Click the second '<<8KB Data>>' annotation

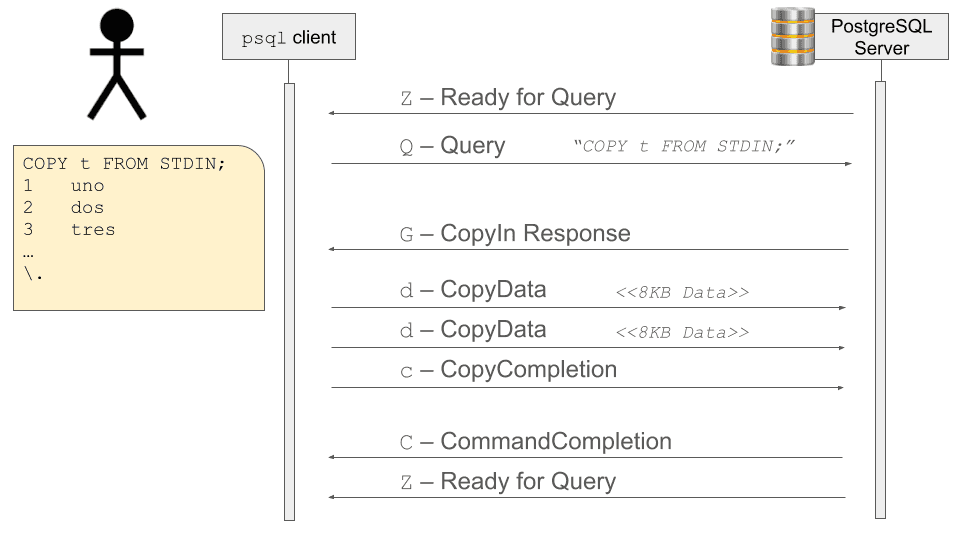[682, 332]
